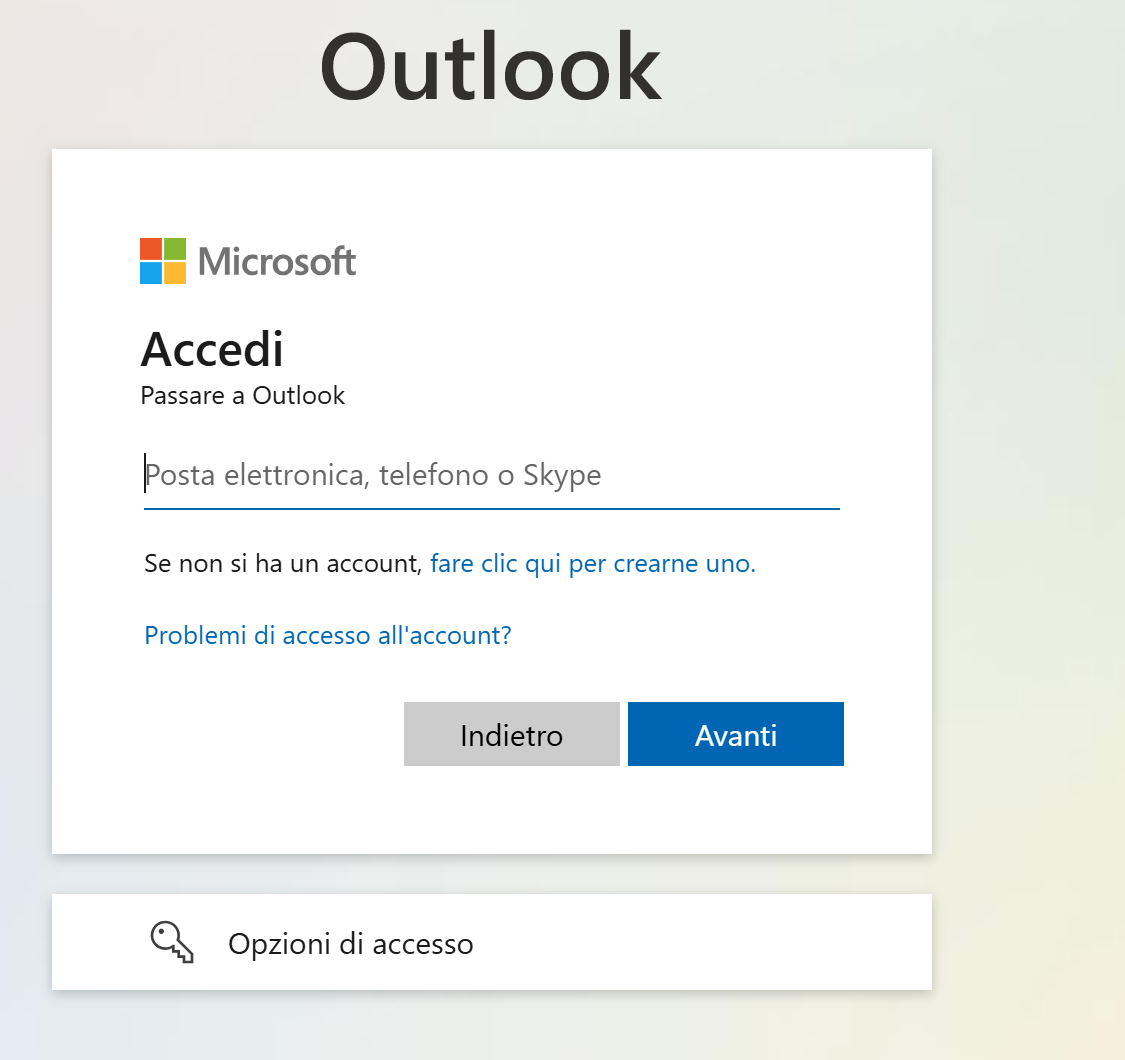Click the green square of Microsoft logo
Screen dimensions: 1125x1060
point(175,248)
